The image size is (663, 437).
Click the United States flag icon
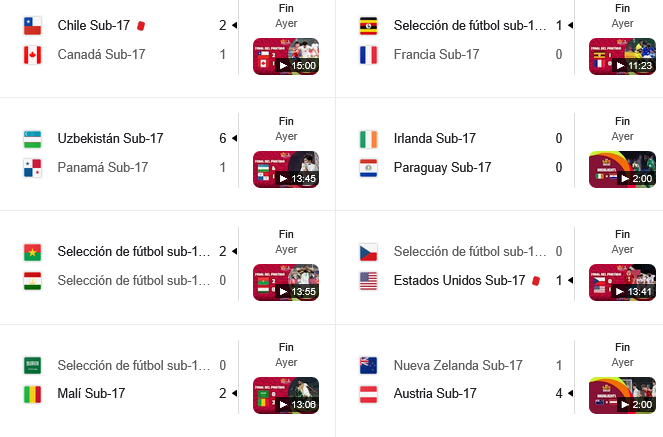[x=368, y=281]
